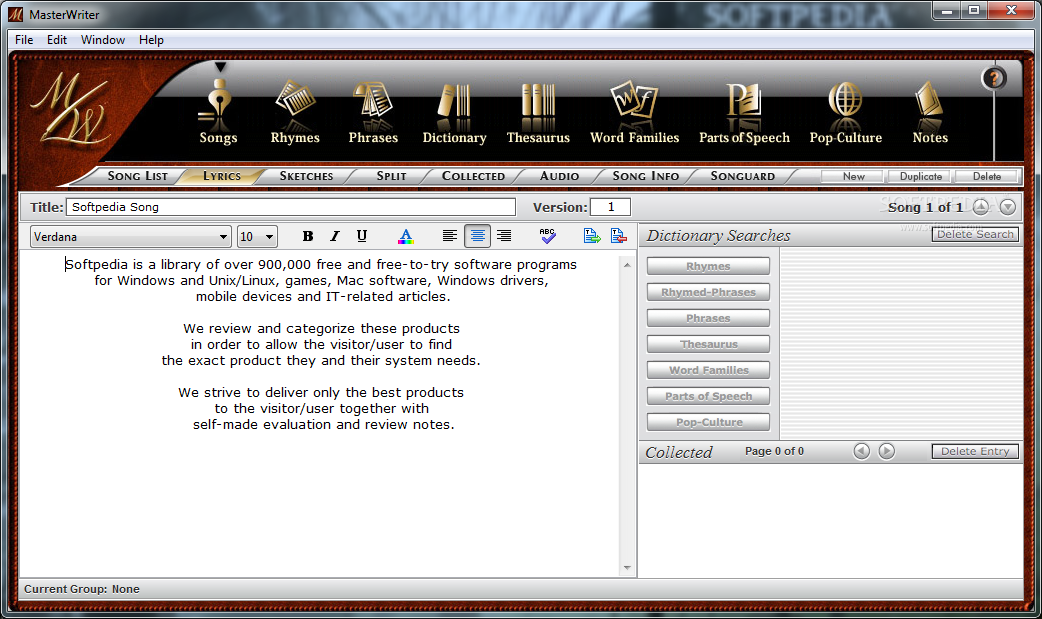Click the Duplicate song button
Image resolution: width=1042 pixels, height=619 pixels.
(920, 176)
